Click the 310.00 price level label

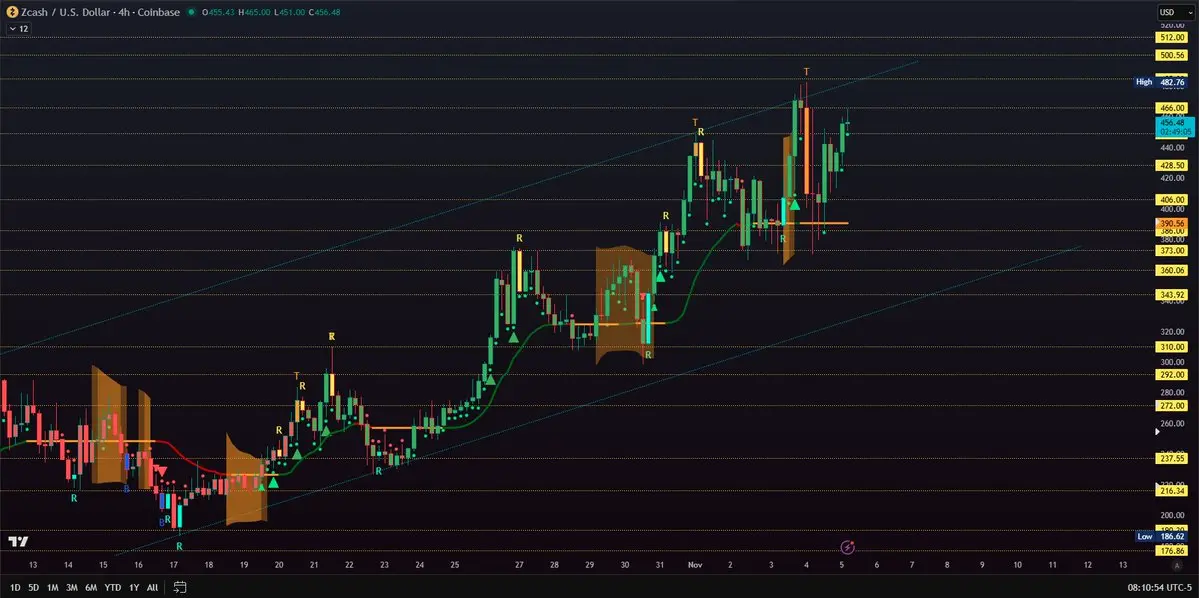(x=1171, y=346)
